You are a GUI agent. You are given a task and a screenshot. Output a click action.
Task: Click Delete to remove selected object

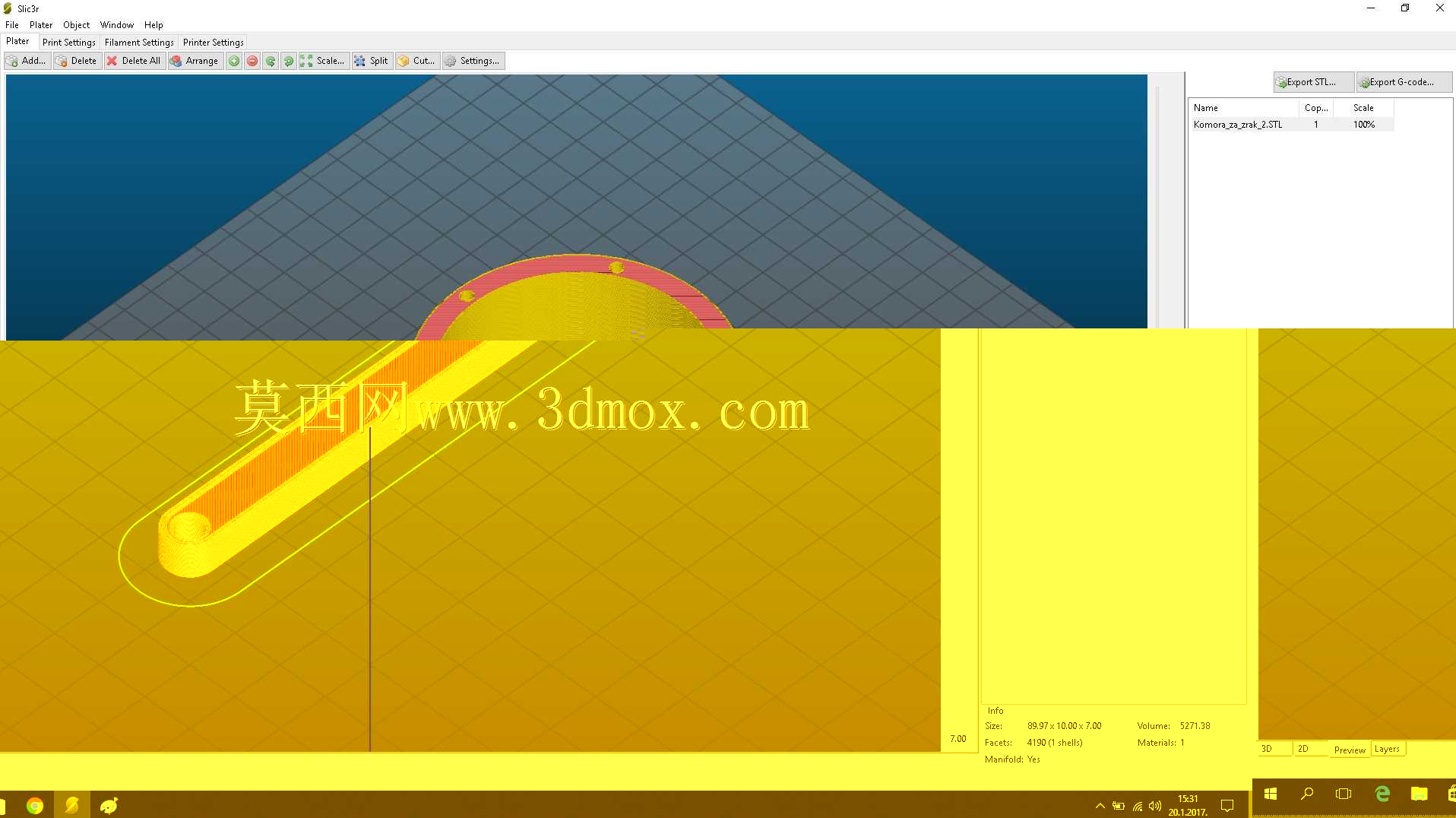click(77, 61)
